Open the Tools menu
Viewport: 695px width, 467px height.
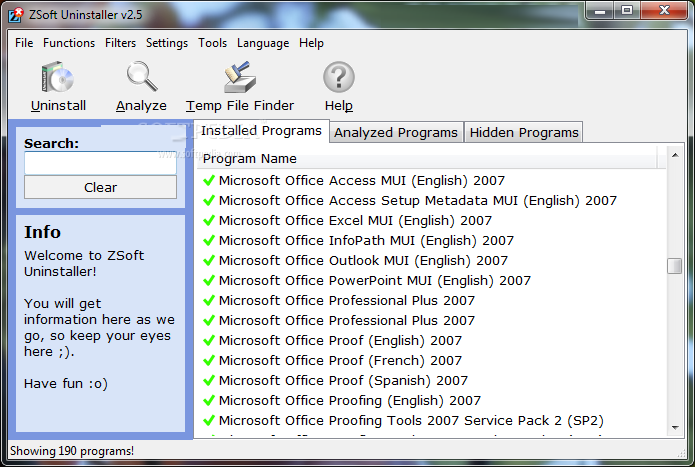click(x=212, y=43)
